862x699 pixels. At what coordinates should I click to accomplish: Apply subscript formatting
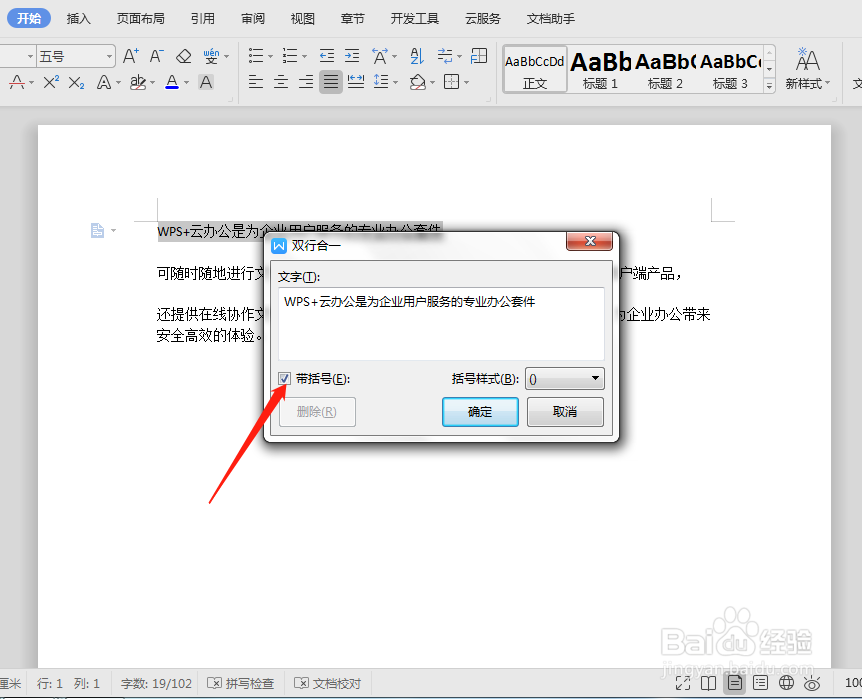76,82
